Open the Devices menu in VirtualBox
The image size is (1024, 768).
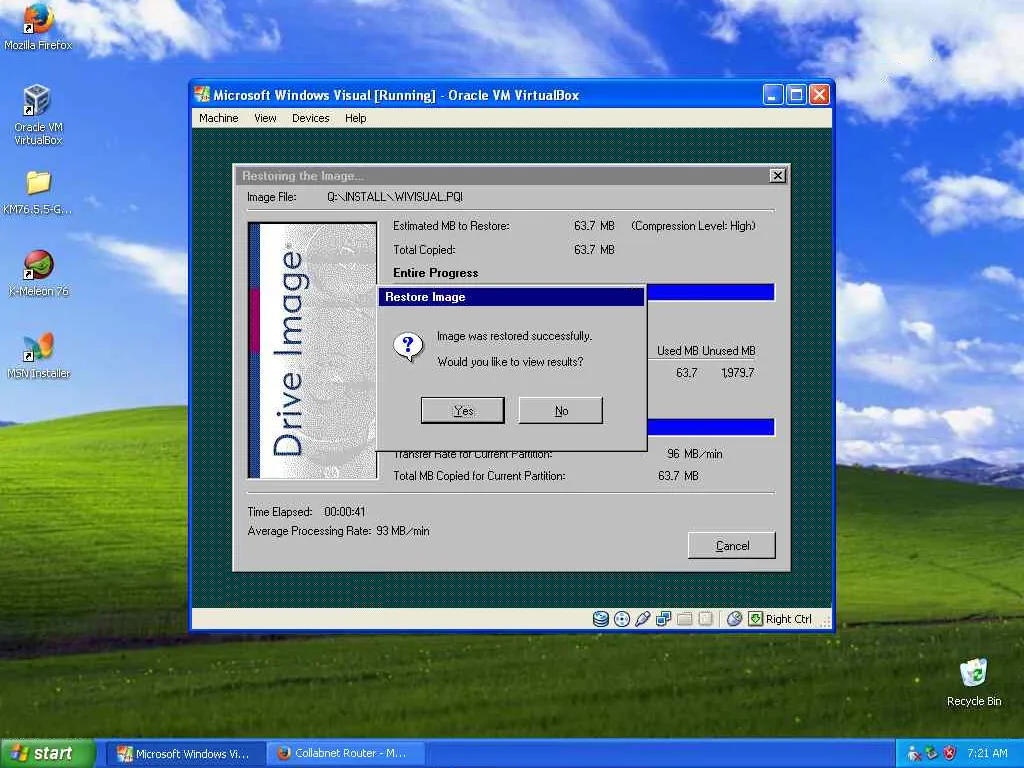[311, 118]
